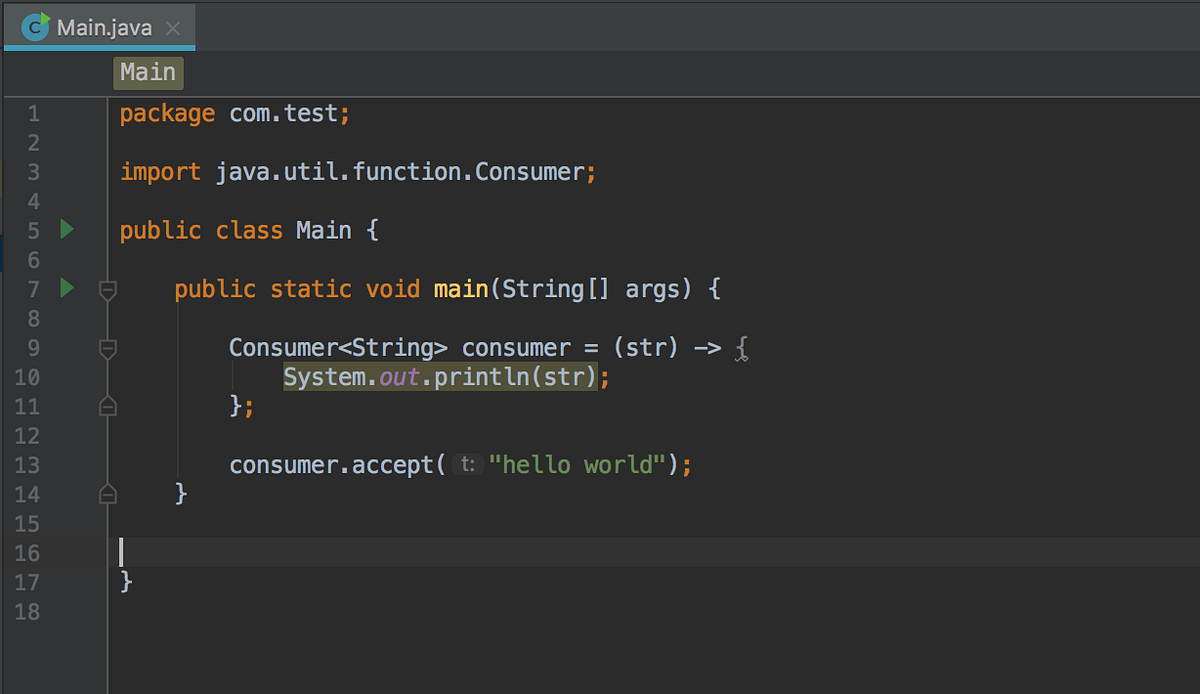Click the Java class icon on Main.java tab

point(35,27)
